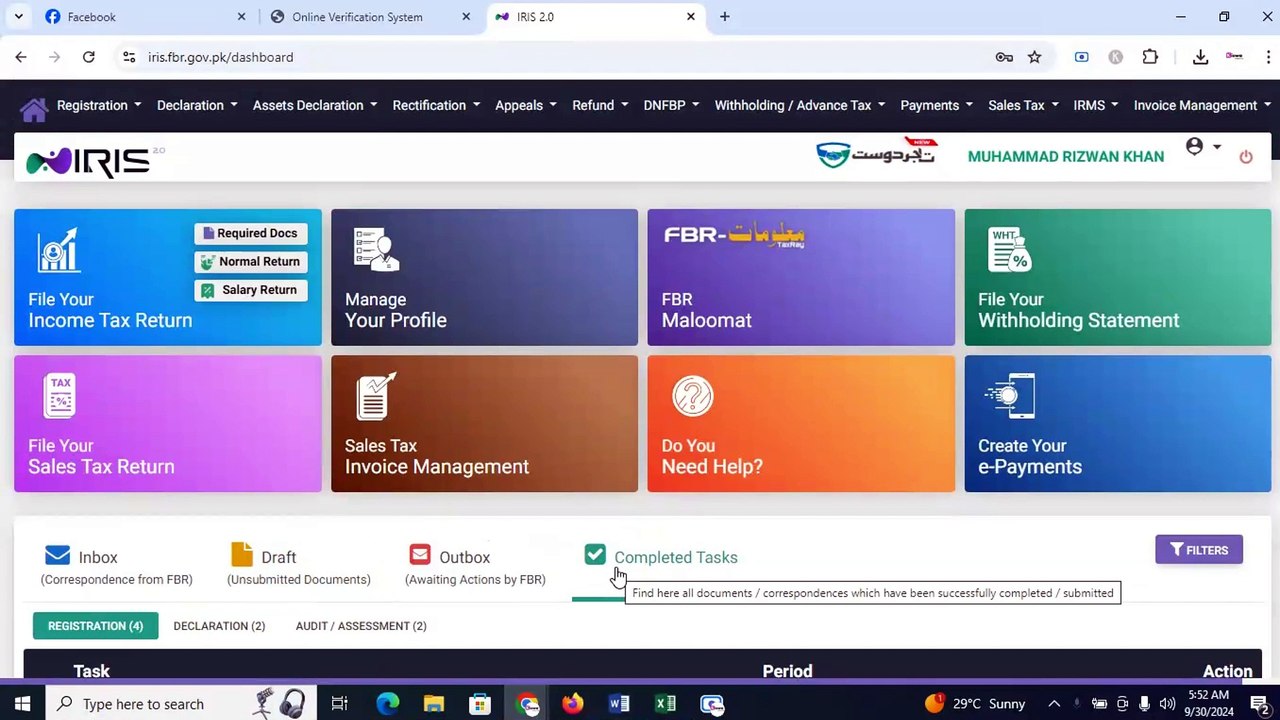This screenshot has width=1280, height=720.
Task: Click the red power logout icon
Action: click(x=1245, y=157)
